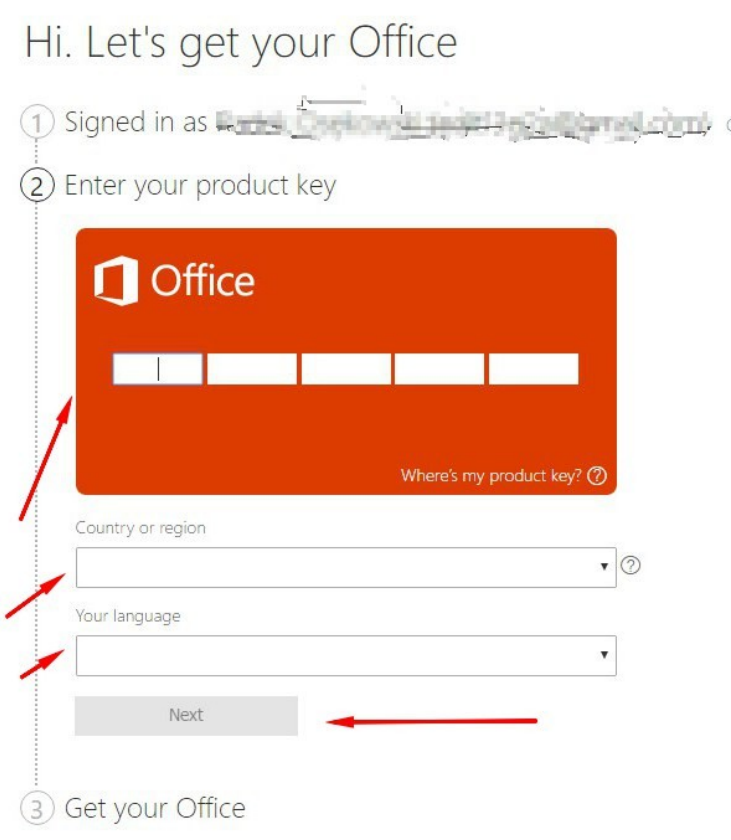731x840 pixels.
Task: Click the Country or region dropdown arrow
Action: click(x=604, y=567)
